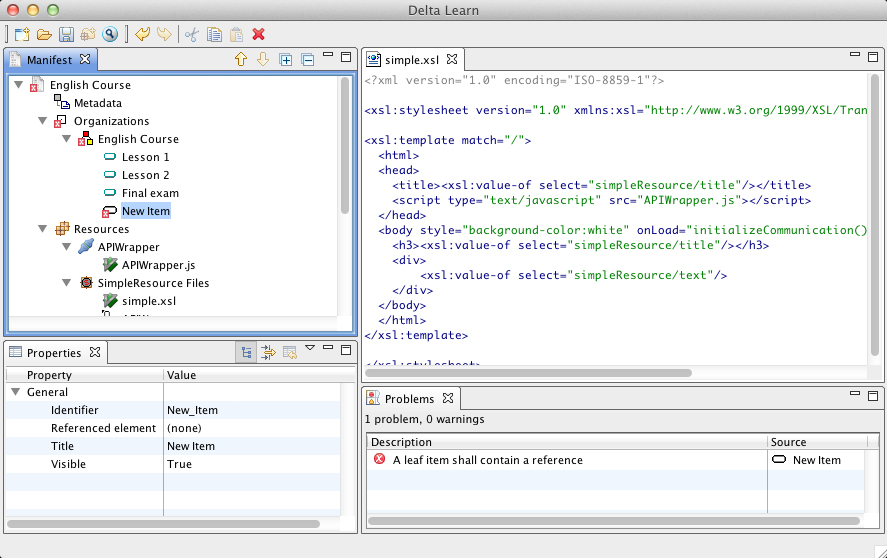Click the new resource package toolbar icon
Viewport: 887px width, 558px height.
(88, 35)
